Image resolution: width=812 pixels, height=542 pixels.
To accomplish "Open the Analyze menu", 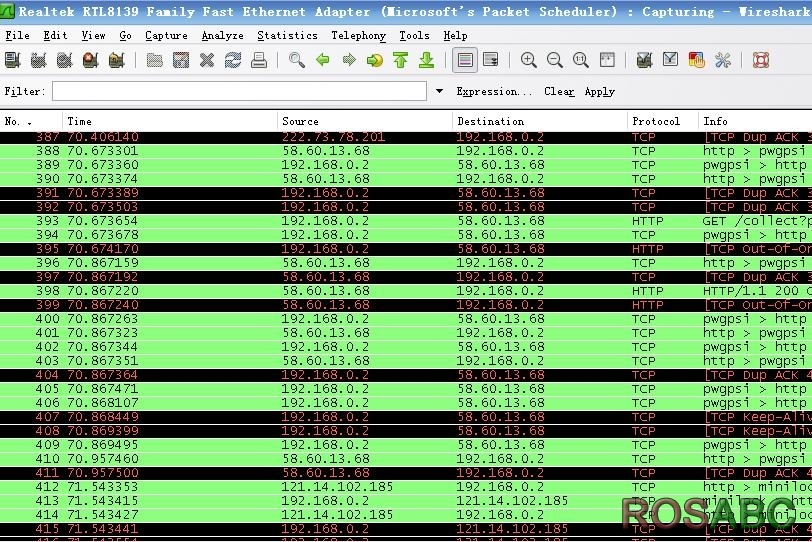I will [223, 35].
